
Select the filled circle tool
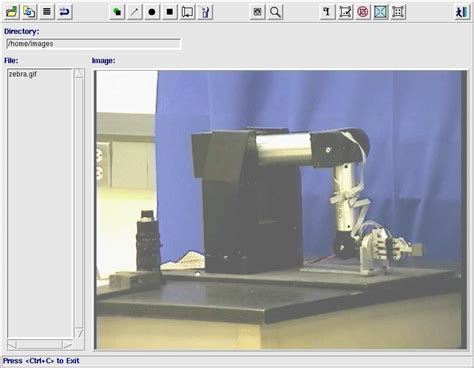152,12
